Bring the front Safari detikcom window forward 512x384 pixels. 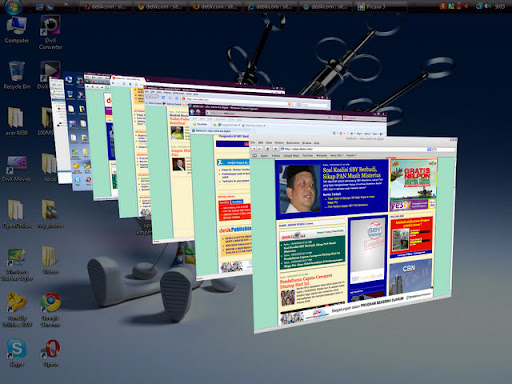pos(353,233)
